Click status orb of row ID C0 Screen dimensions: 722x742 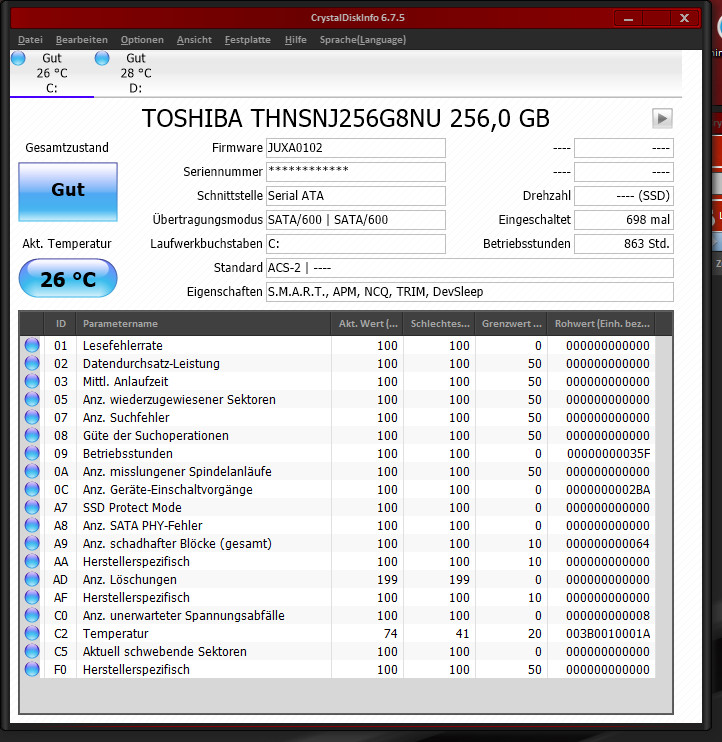coord(32,615)
